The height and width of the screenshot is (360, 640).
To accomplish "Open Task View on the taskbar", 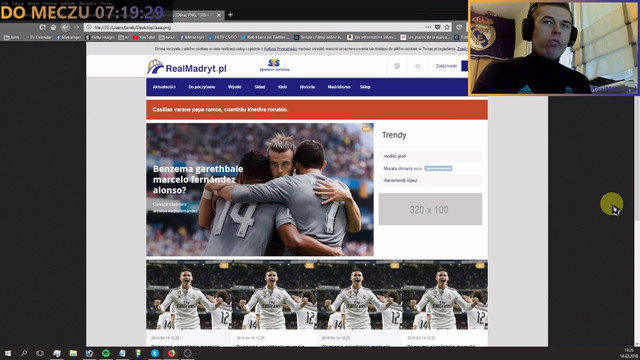I will tap(40, 353).
